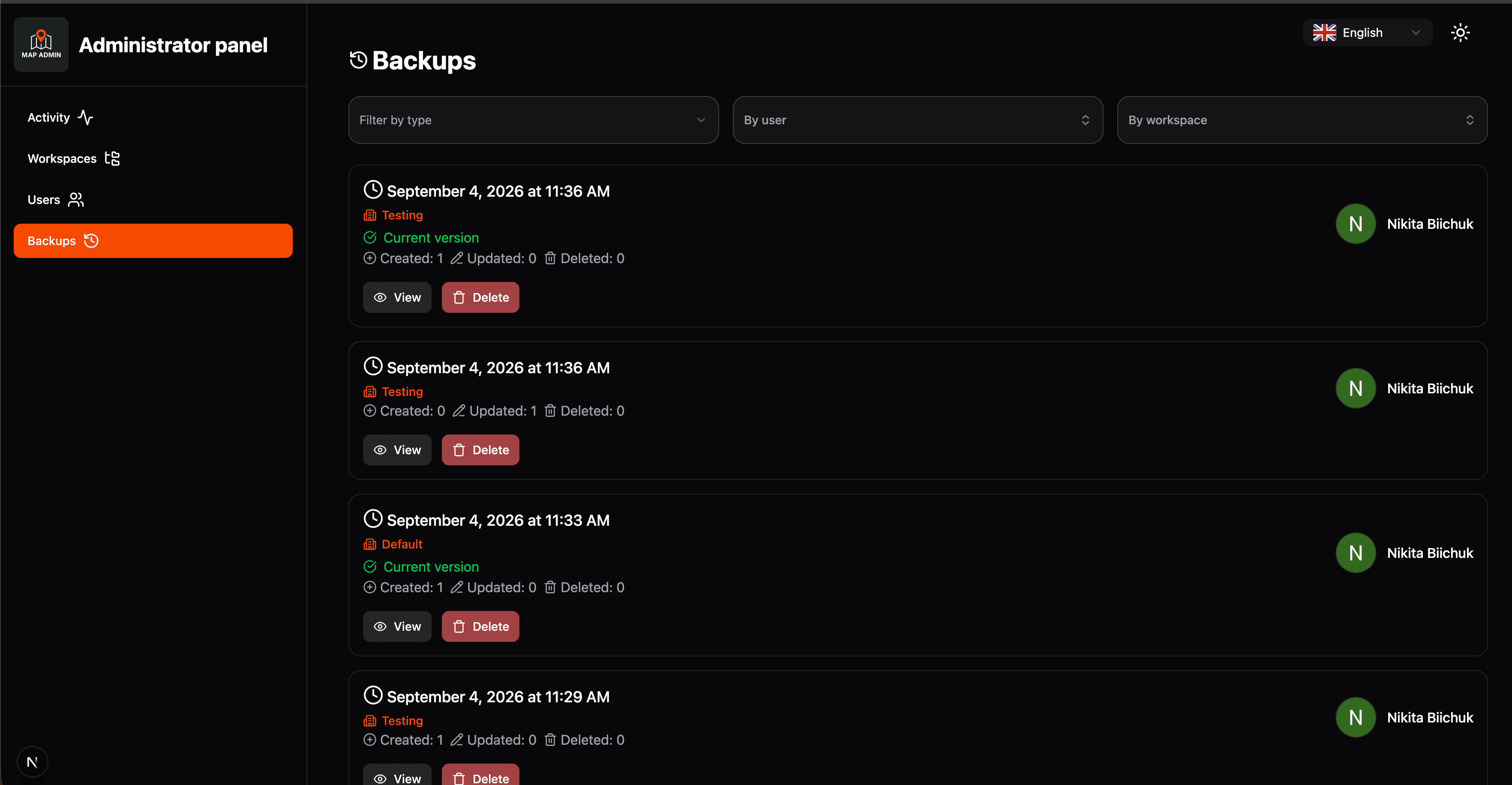1512x785 pixels.
Task: Delete the backup with Updated: 1
Action: (x=481, y=450)
